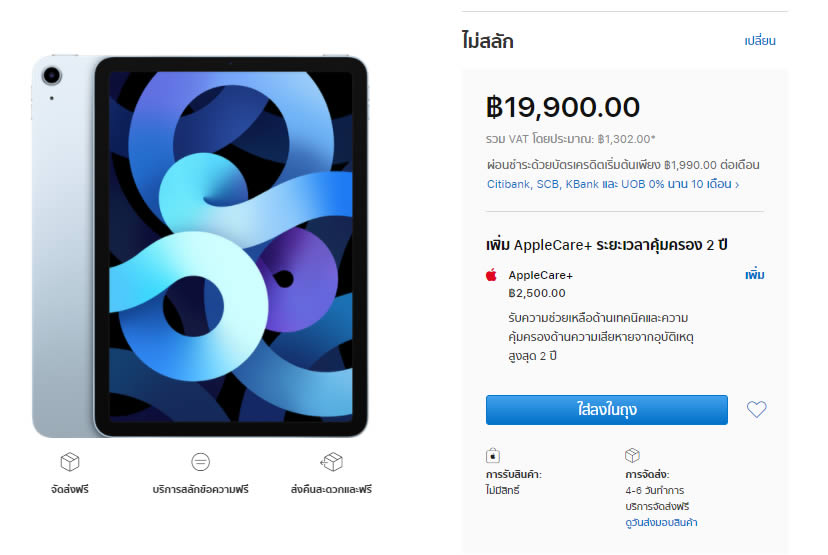Click the ฿19,900.00 price text
This screenshot has width=828, height=555.
[x=563, y=106]
